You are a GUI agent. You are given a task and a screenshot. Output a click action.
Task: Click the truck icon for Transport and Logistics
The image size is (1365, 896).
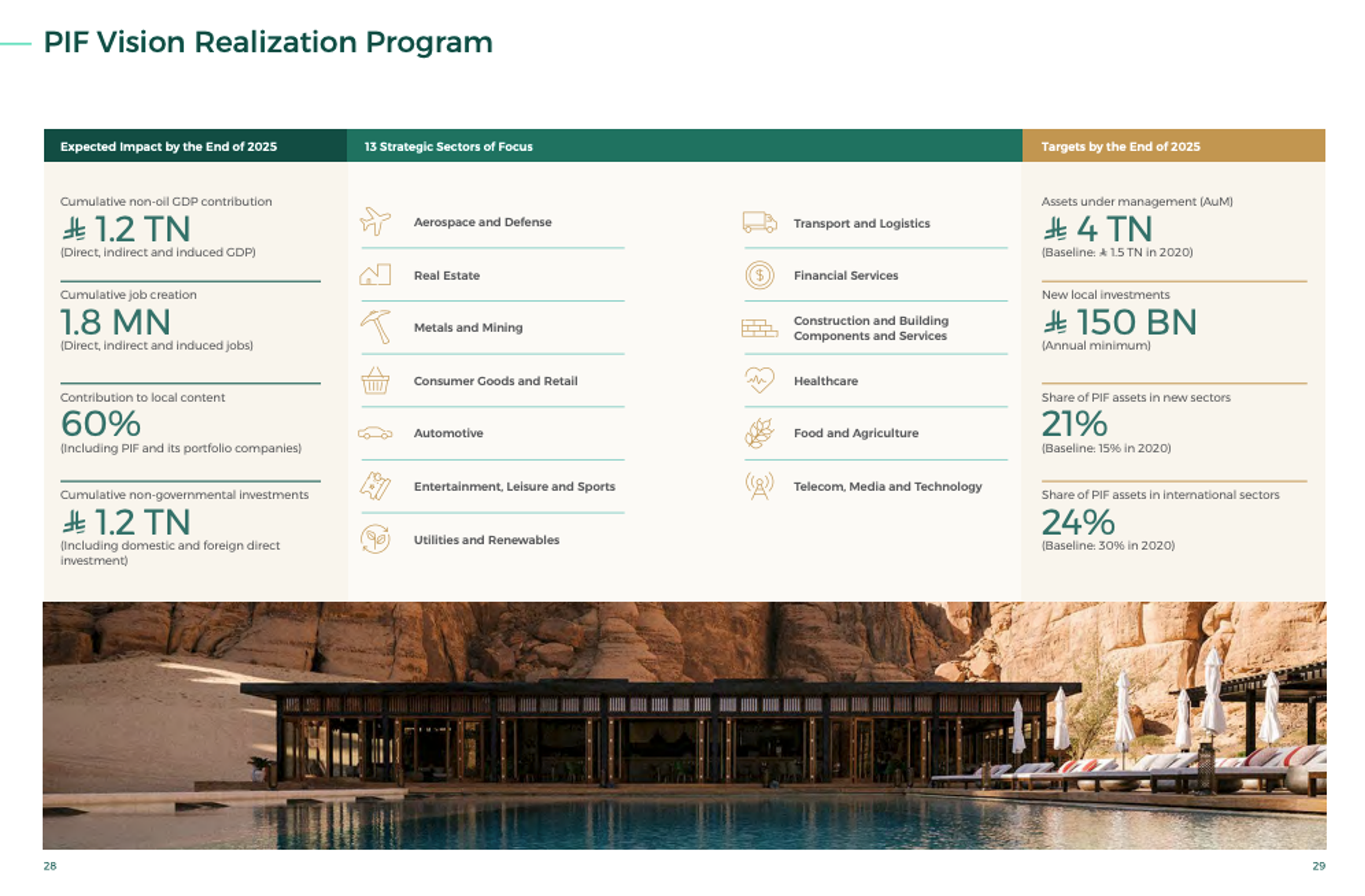click(x=759, y=222)
